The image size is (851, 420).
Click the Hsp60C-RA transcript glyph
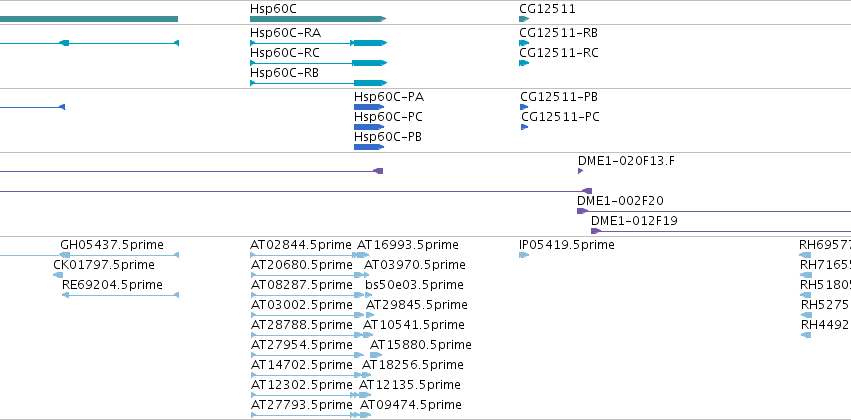point(318,43)
